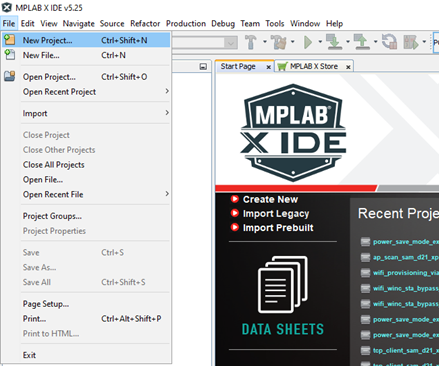Viewport: 439px width, 366px height.
Task: Click the DATA SHEETS documents icon
Action: tap(283, 285)
